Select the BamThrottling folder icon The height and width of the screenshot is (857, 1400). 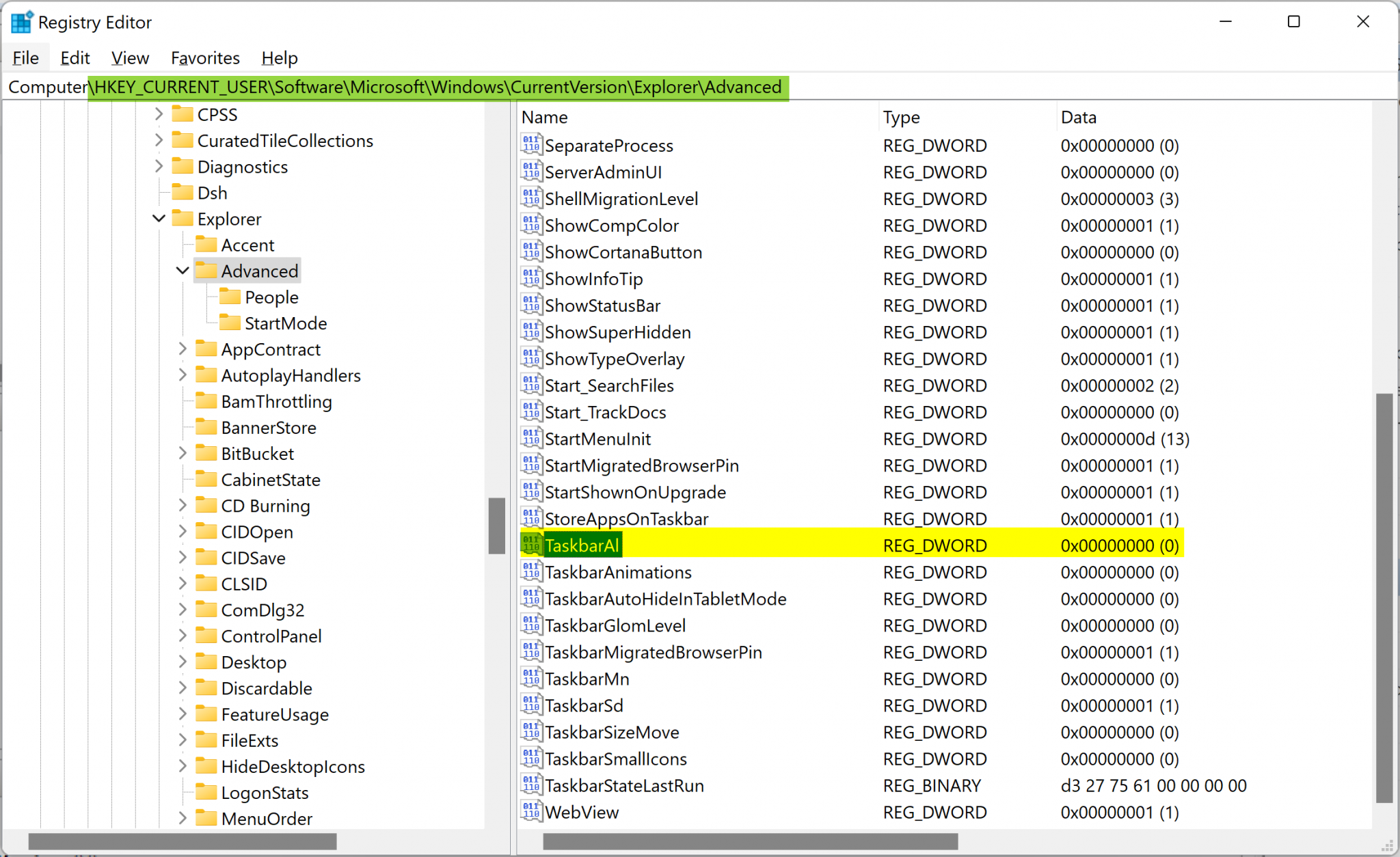206,400
